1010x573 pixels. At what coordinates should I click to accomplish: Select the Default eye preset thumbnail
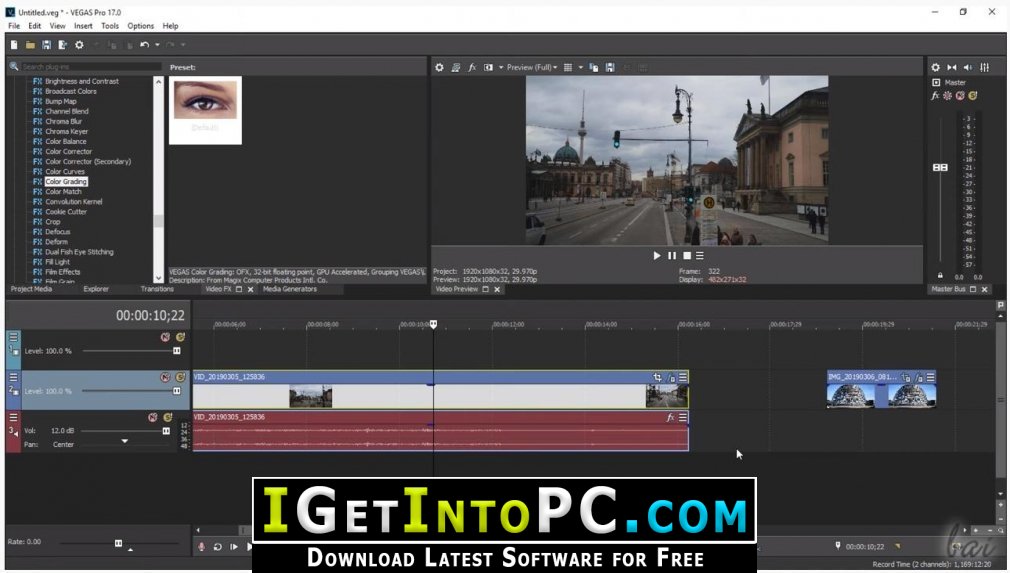[x=205, y=110]
